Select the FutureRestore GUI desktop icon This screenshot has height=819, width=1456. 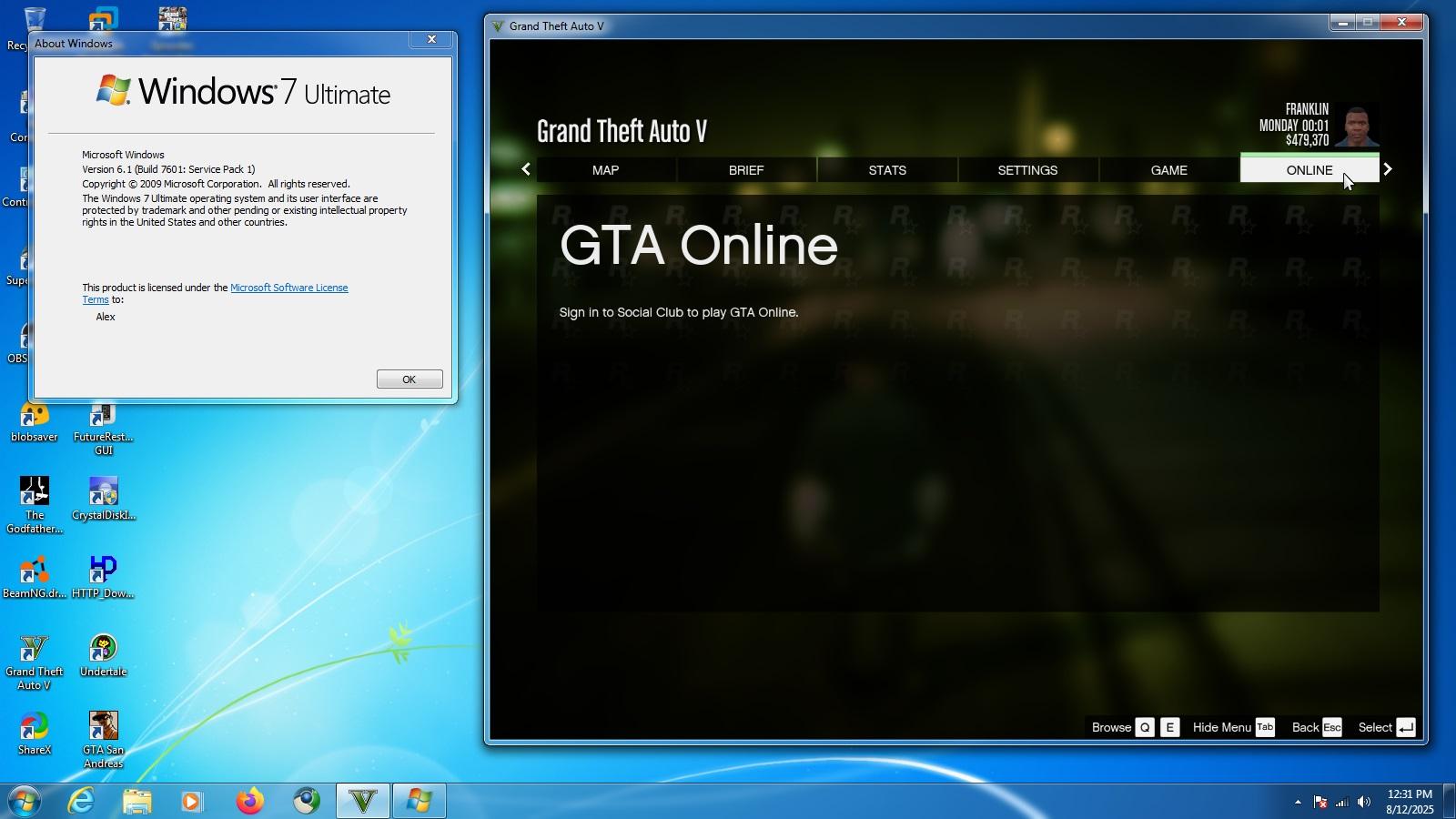click(103, 430)
